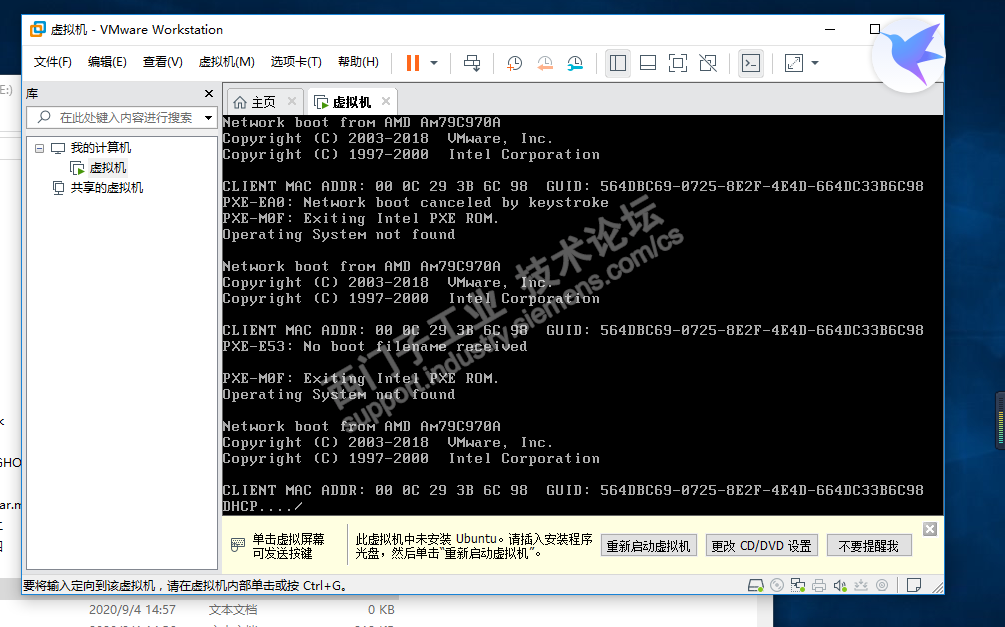The image size is (1005, 627).
Task: Collapse the 我的计算机 tree node
Action: point(40,148)
